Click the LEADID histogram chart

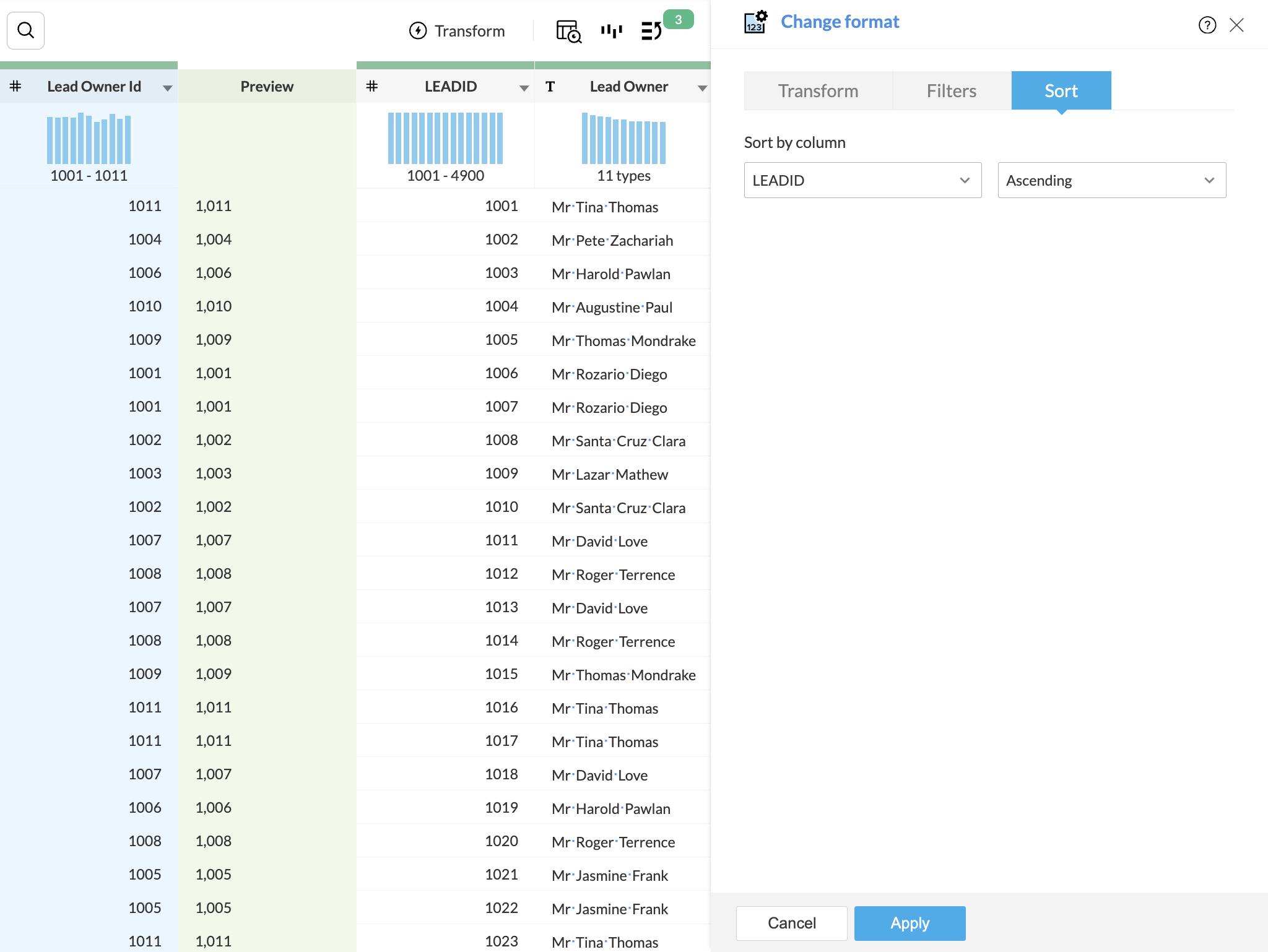(445, 139)
